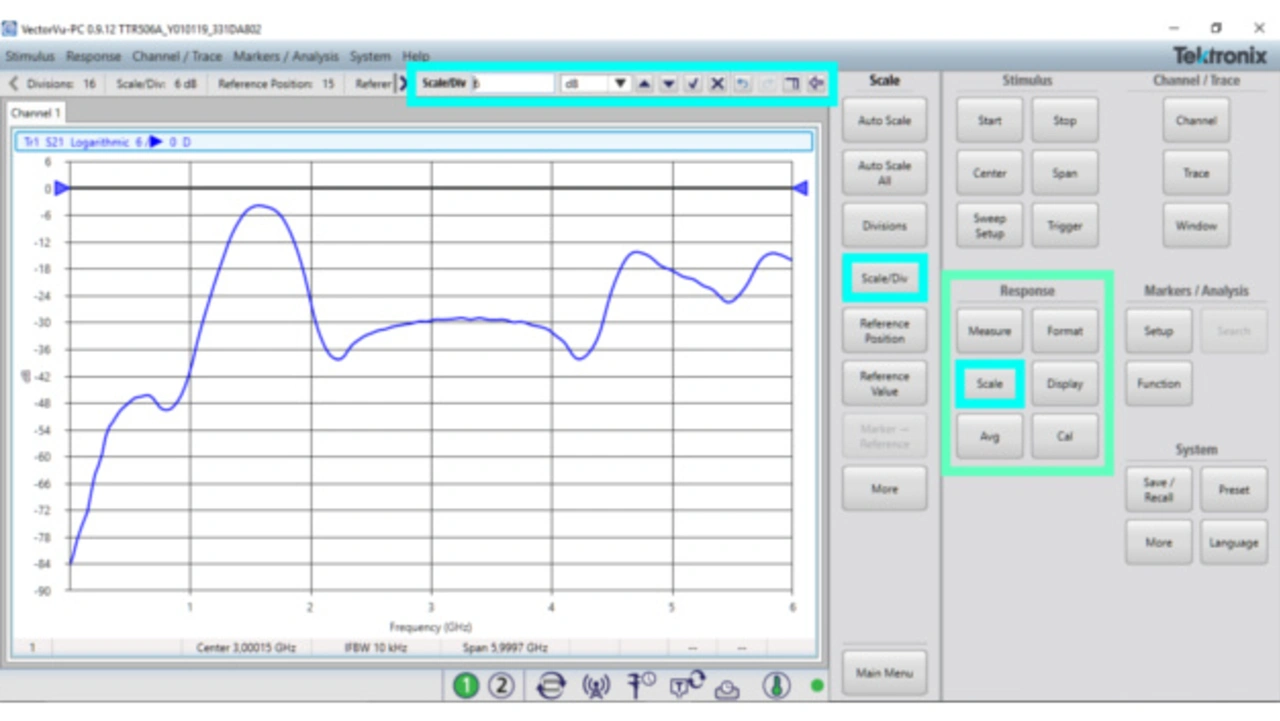Collapse the info bar using left chevron
The image size is (1280, 721).
click(x=14, y=84)
